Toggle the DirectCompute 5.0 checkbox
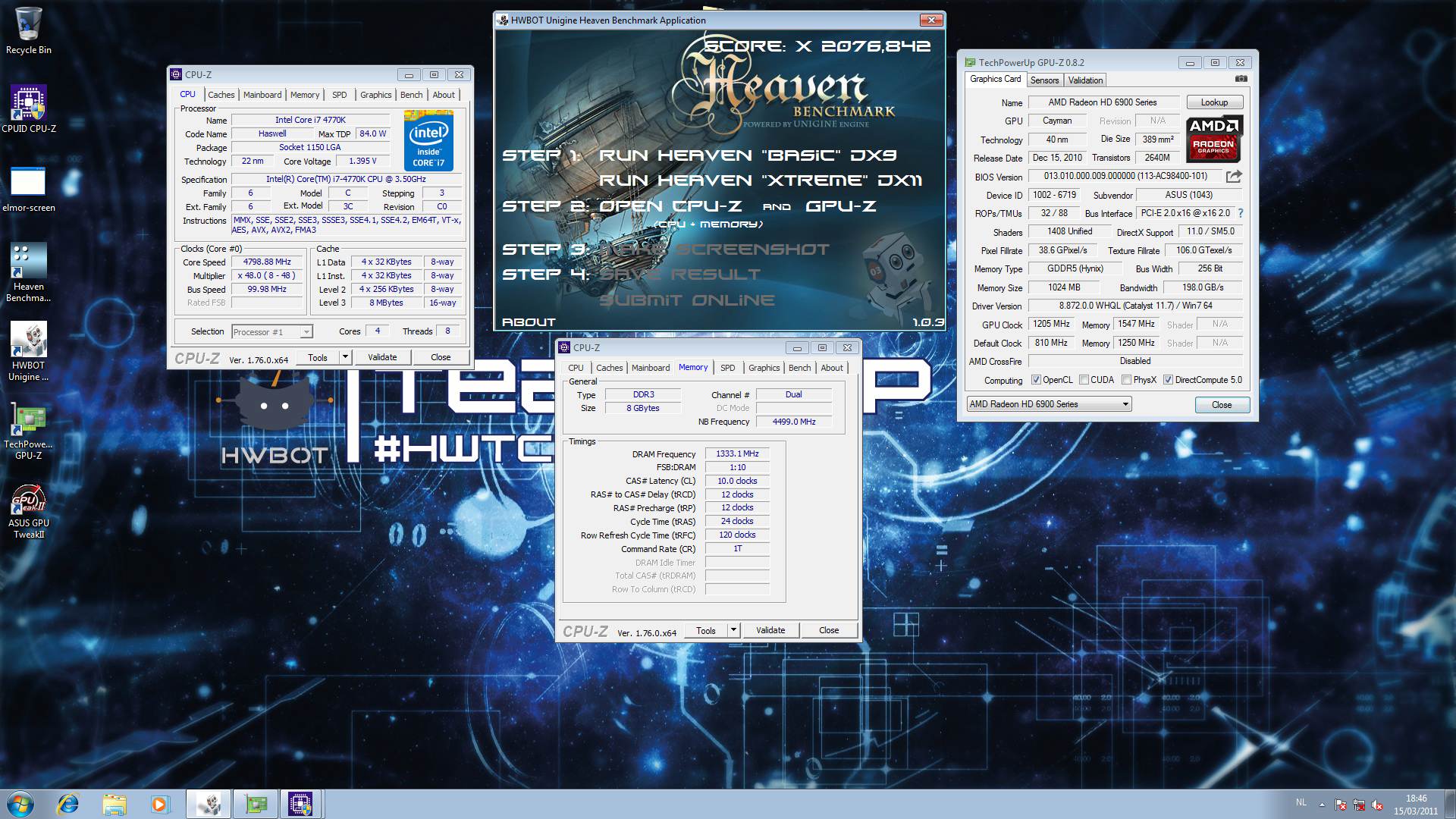Image resolution: width=1456 pixels, height=819 pixels. tap(1168, 380)
